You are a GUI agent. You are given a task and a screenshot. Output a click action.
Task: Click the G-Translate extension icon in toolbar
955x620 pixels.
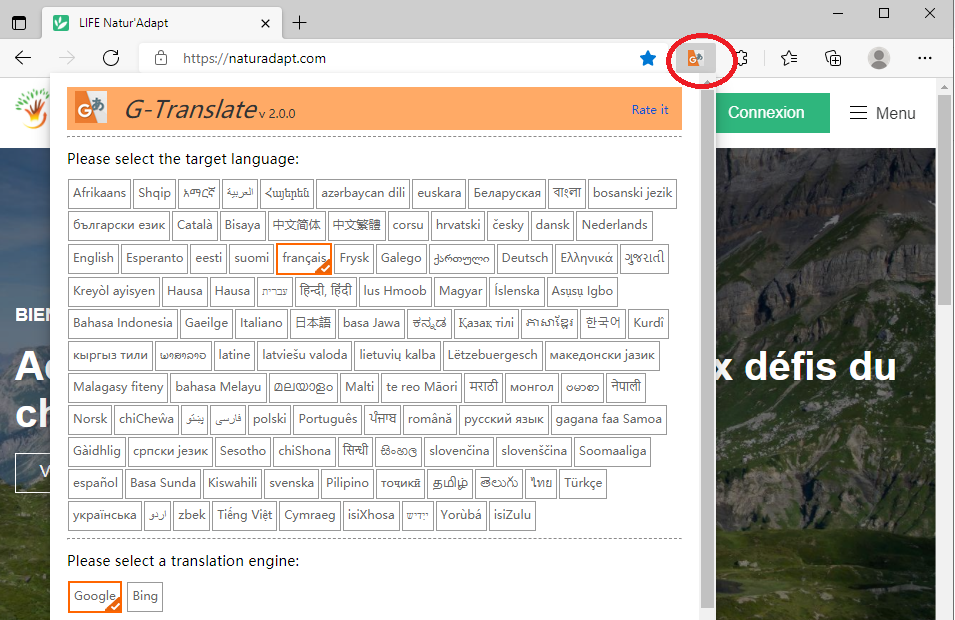pyautogui.click(x=696, y=58)
